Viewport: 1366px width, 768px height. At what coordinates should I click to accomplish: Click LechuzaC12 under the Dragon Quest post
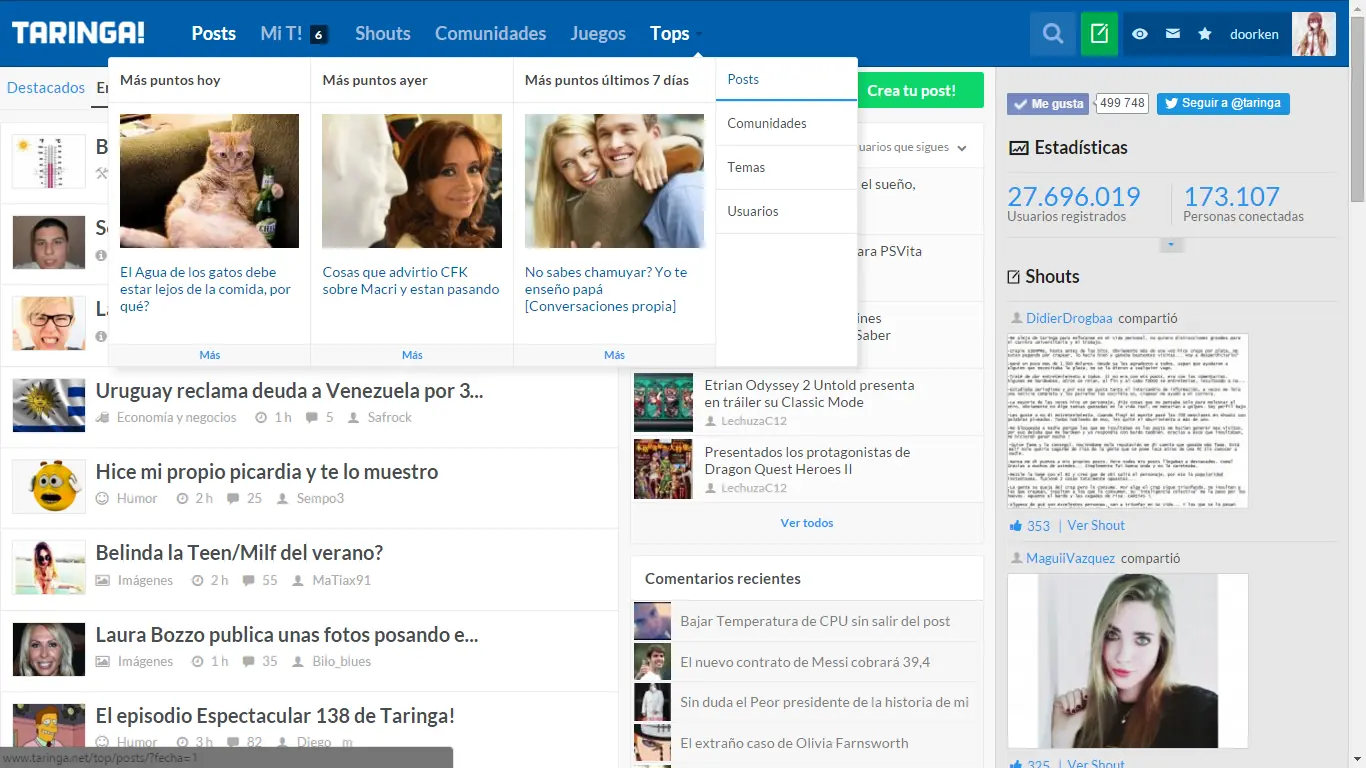(753, 488)
